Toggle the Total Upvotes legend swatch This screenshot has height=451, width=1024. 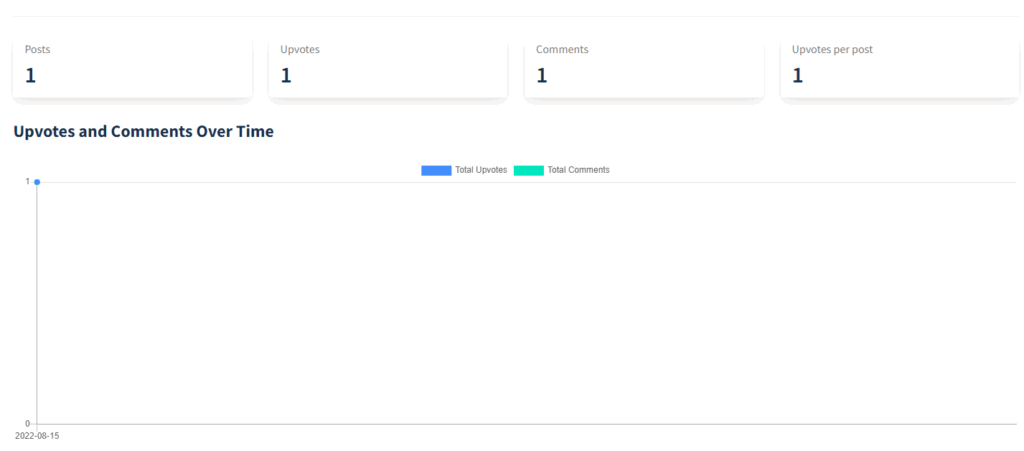[436, 170]
